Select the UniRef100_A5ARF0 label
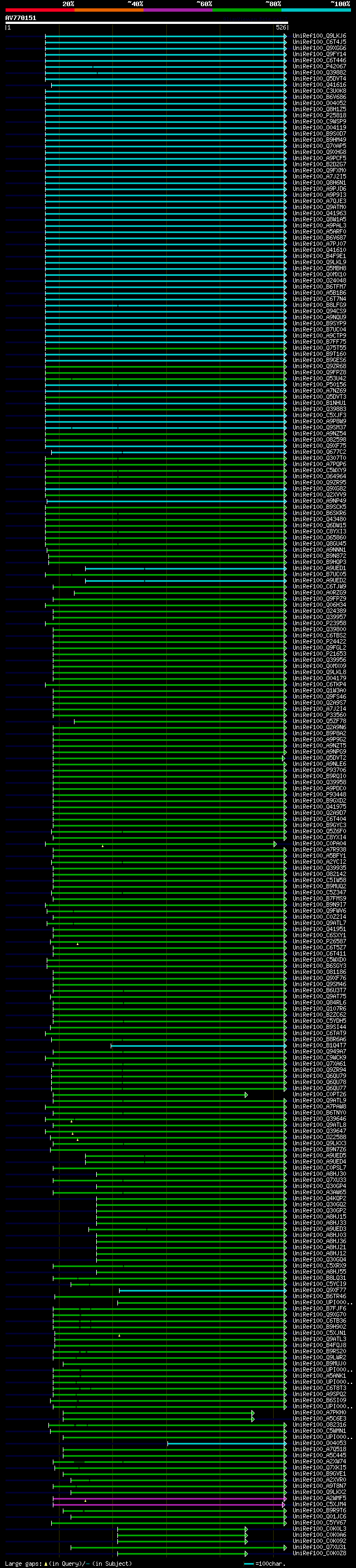The width and height of the screenshot is (356, 1568). point(319,232)
